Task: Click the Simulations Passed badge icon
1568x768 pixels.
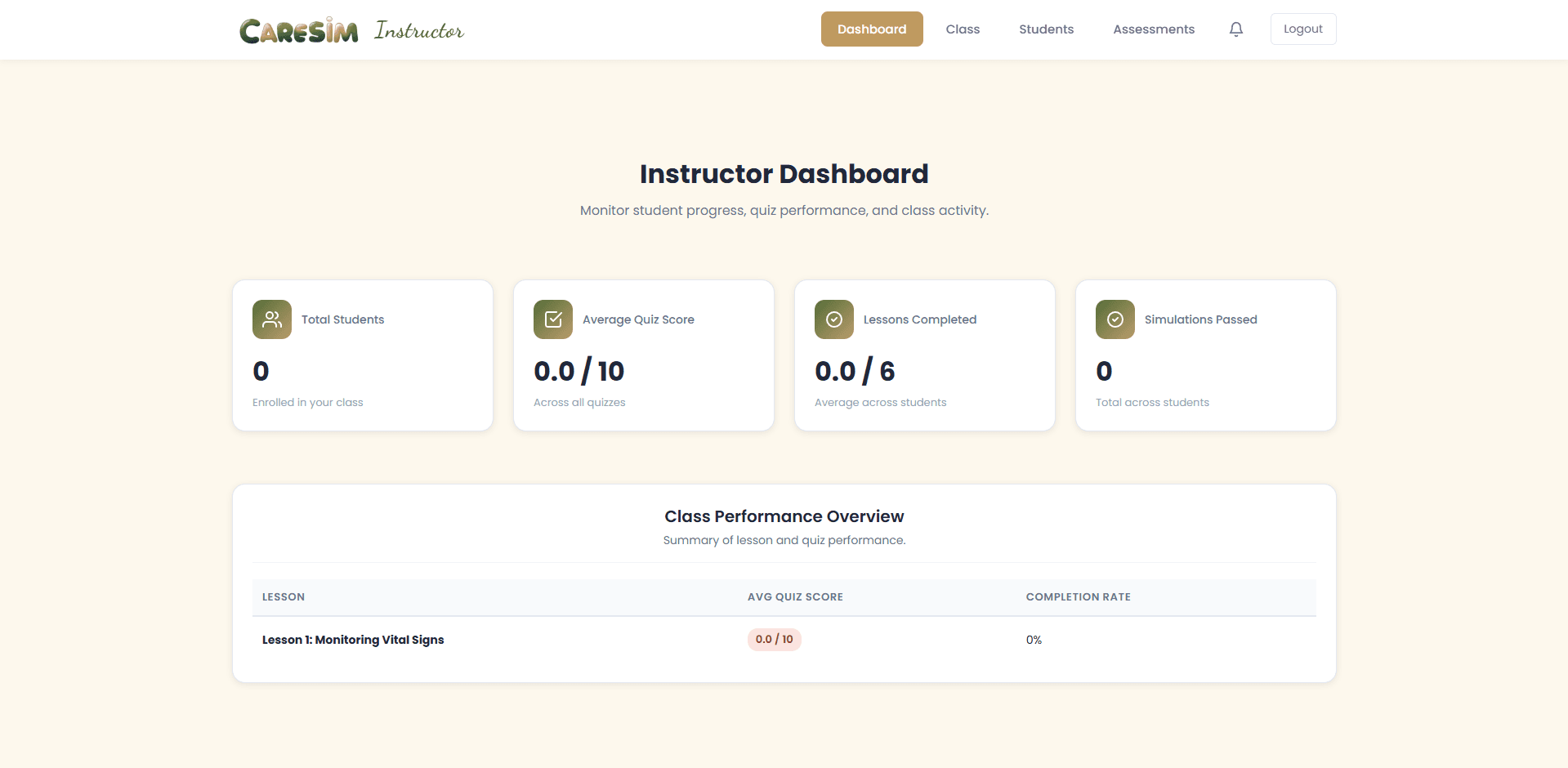Action: pyautogui.click(x=1115, y=319)
